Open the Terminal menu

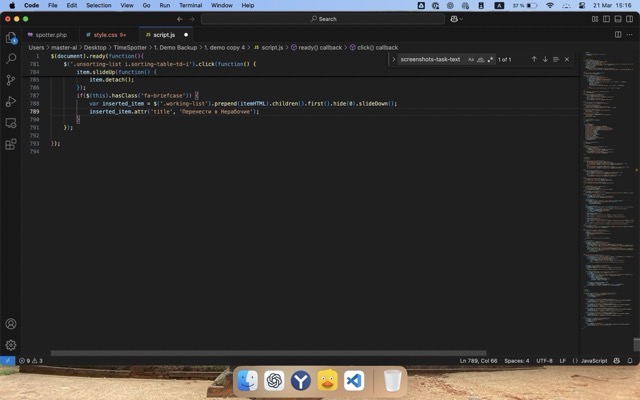pyautogui.click(x=190, y=5)
